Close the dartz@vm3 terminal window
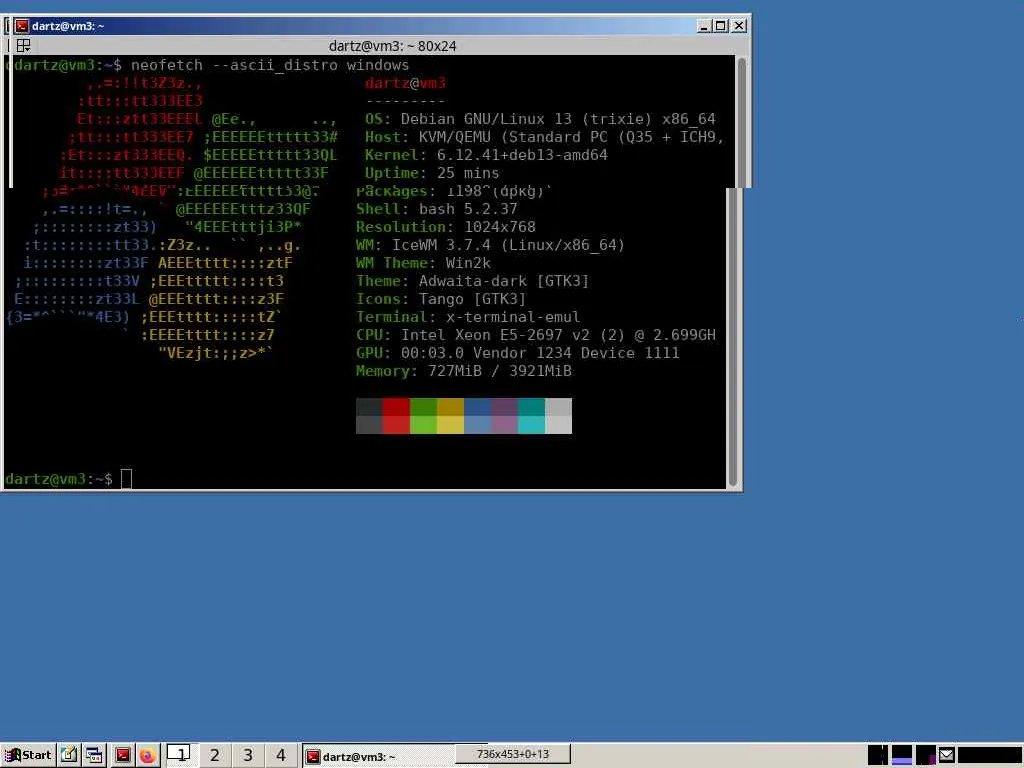Viewport: 1024px width, 768px height. click(x=739, y=25)
